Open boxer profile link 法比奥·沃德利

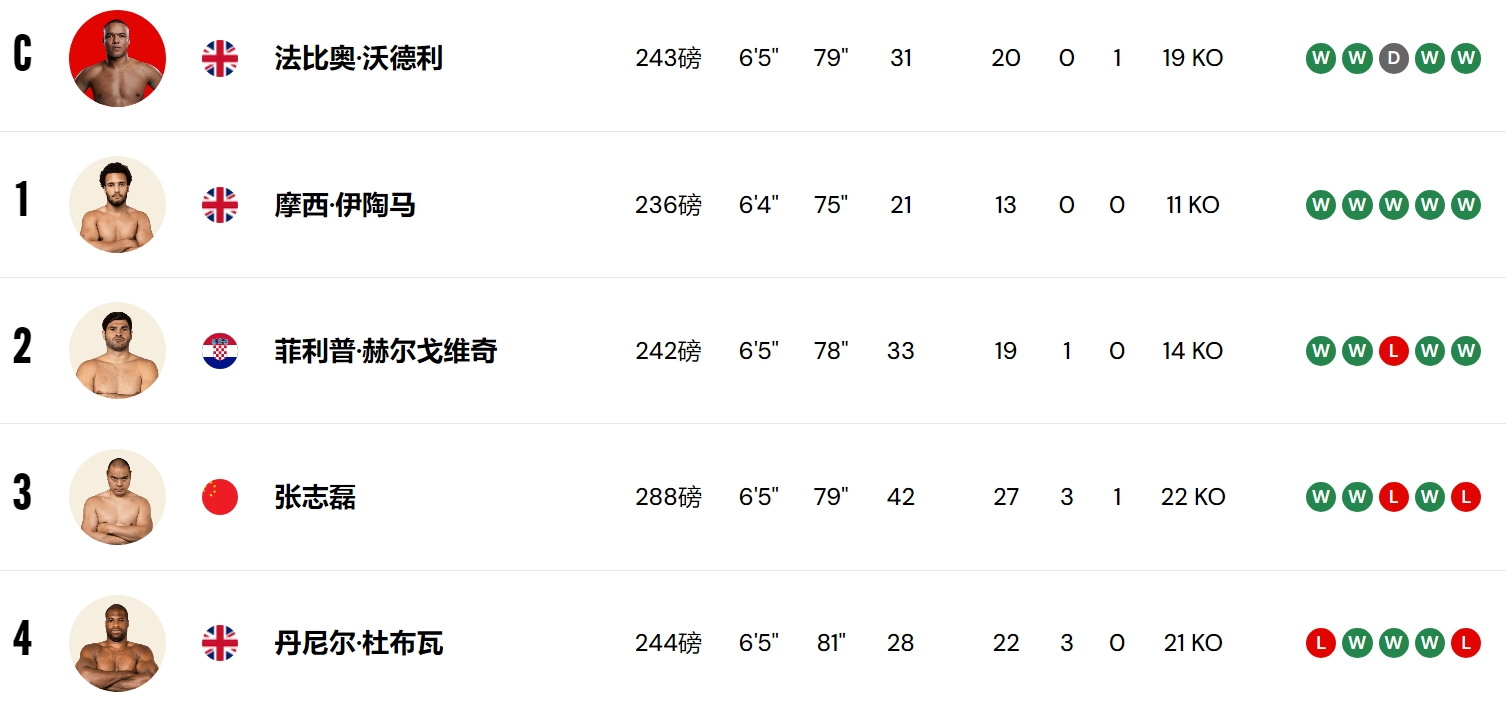tap(358, 59)
